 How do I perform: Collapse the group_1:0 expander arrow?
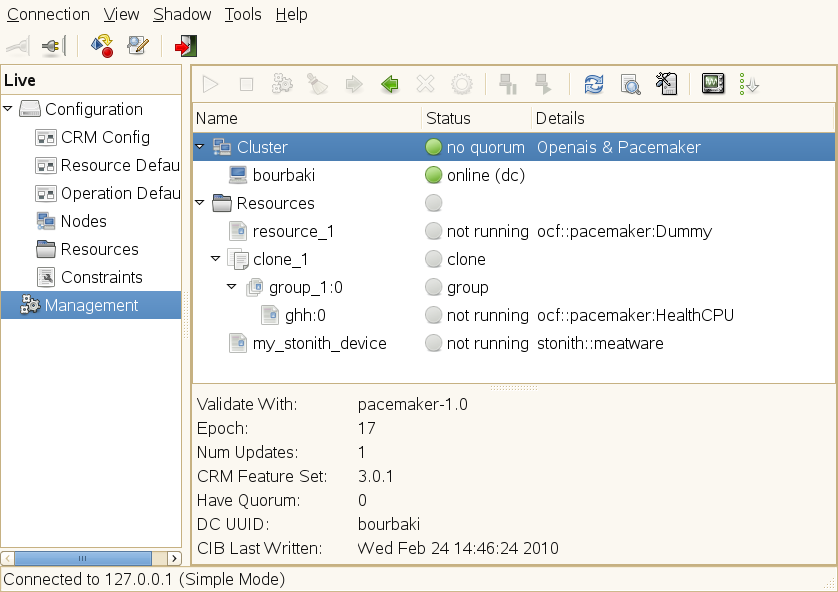pos(231,287)
